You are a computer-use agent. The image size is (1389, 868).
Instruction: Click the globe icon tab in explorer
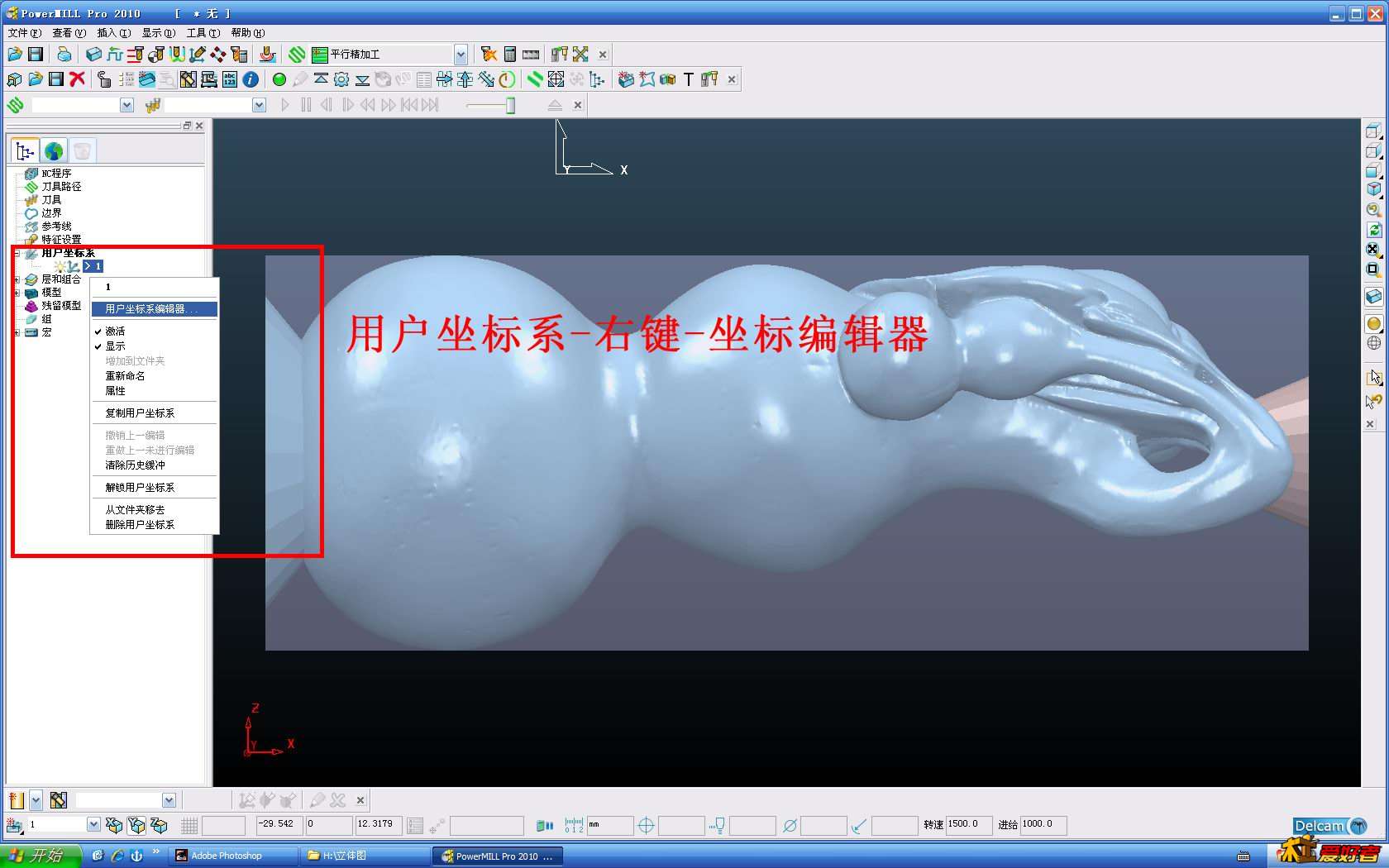point(54,151)
